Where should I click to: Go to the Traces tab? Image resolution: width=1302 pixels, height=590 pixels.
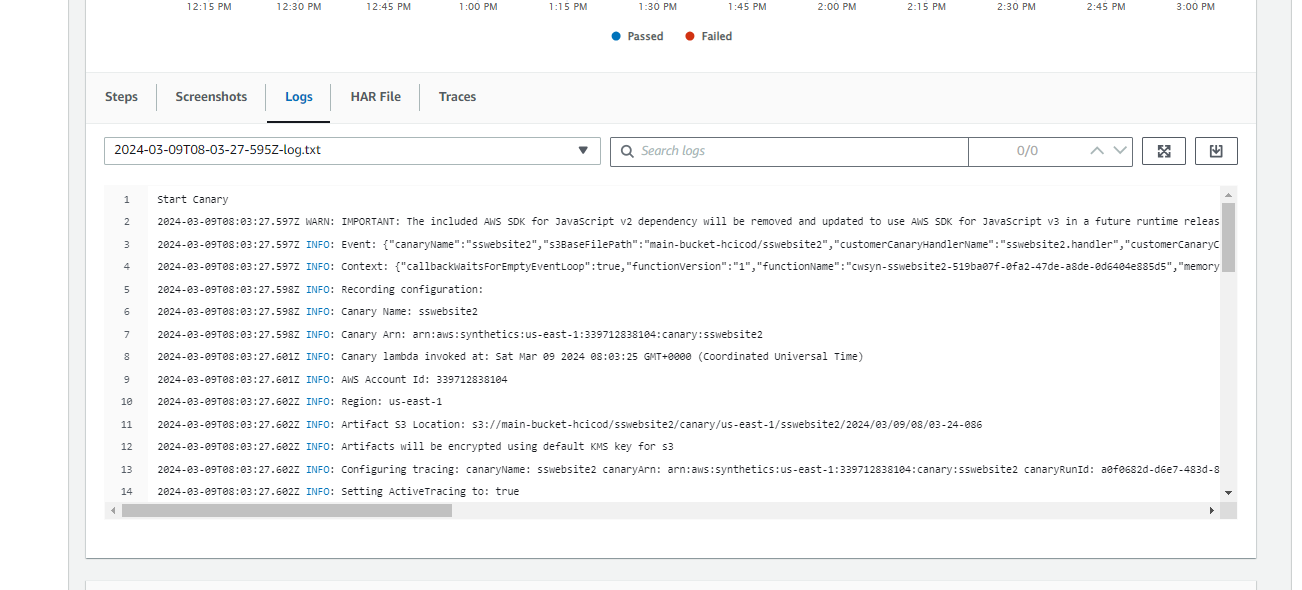point(457,97)
